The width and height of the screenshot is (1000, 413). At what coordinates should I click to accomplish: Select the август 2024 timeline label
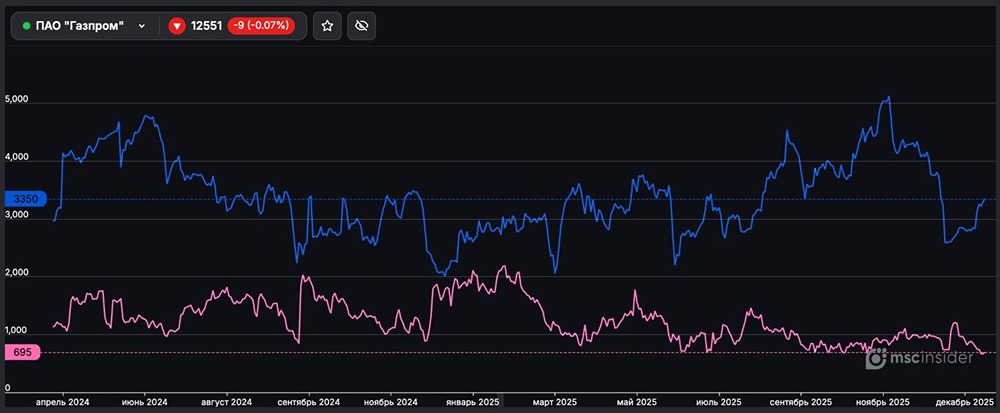coord(228,401)
